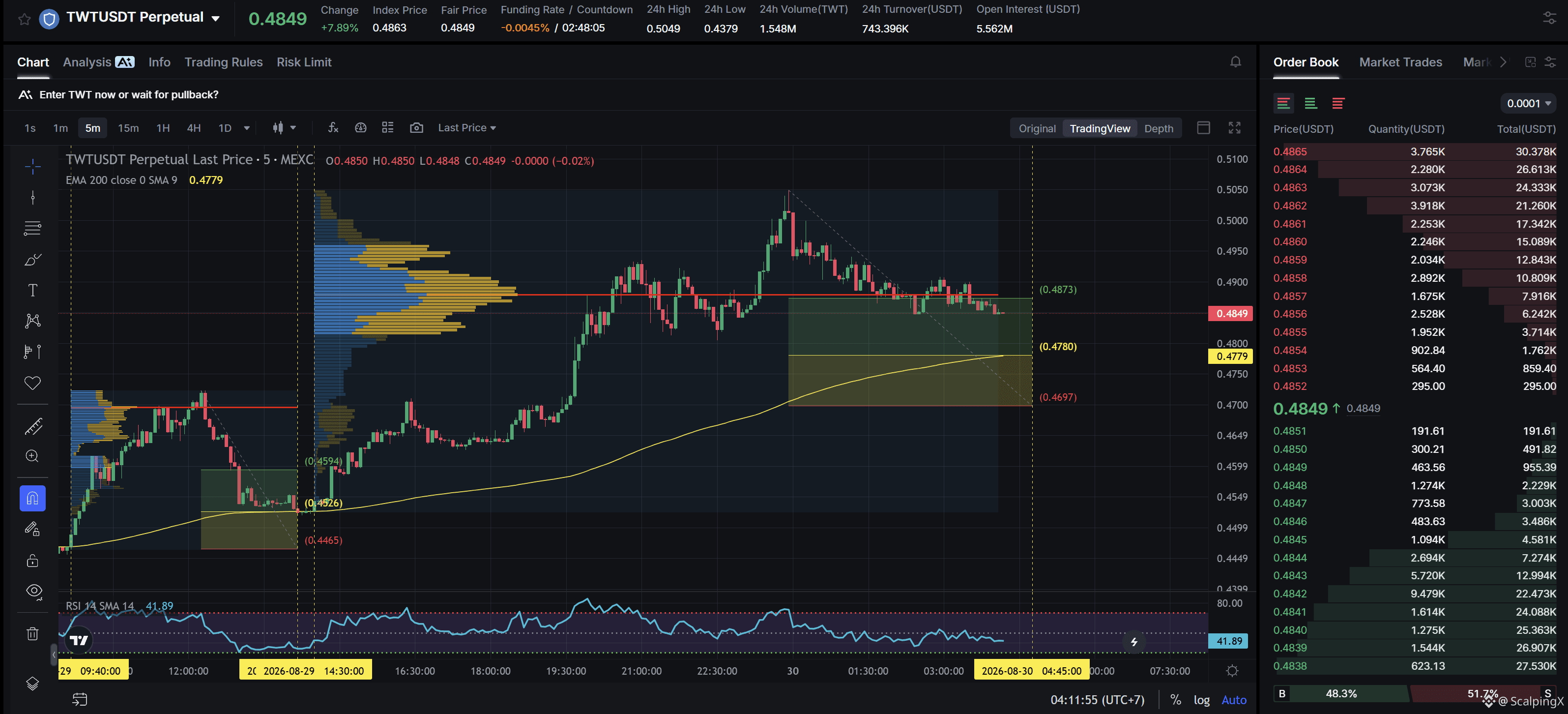Switch to the Market Trades tab
1568x714 pixels.
click(1400, 62)
